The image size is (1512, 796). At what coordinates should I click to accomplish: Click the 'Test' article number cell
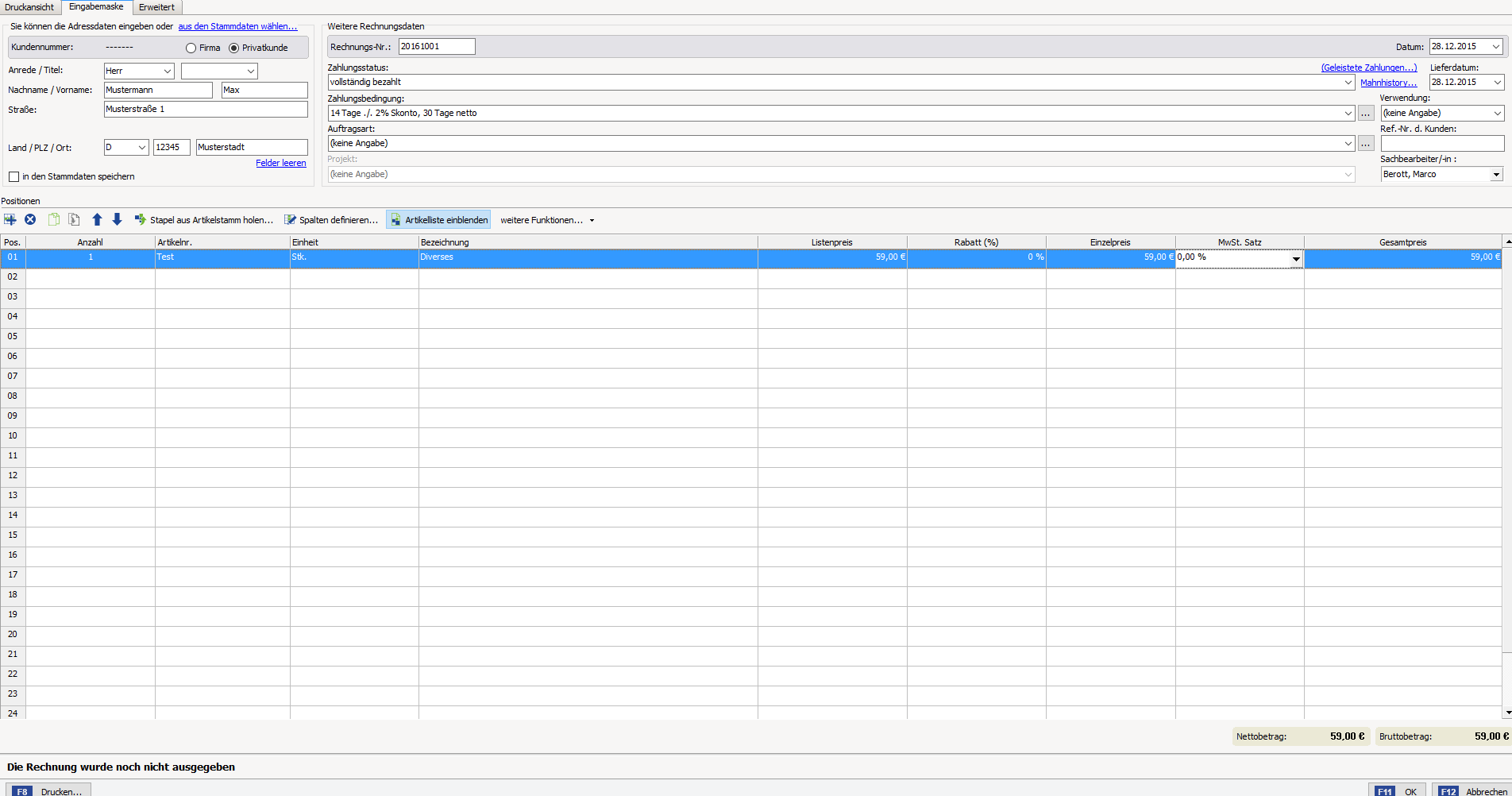coord(222,258)
